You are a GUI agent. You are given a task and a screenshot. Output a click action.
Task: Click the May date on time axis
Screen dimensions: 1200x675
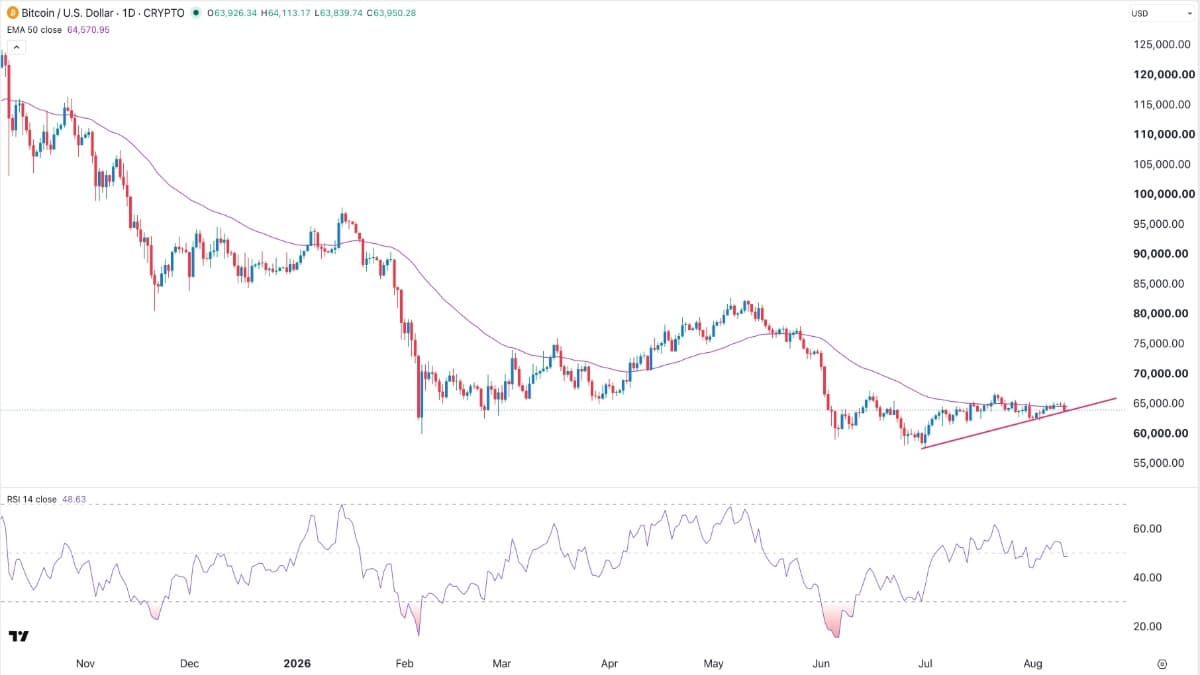[x=713, y=663]
